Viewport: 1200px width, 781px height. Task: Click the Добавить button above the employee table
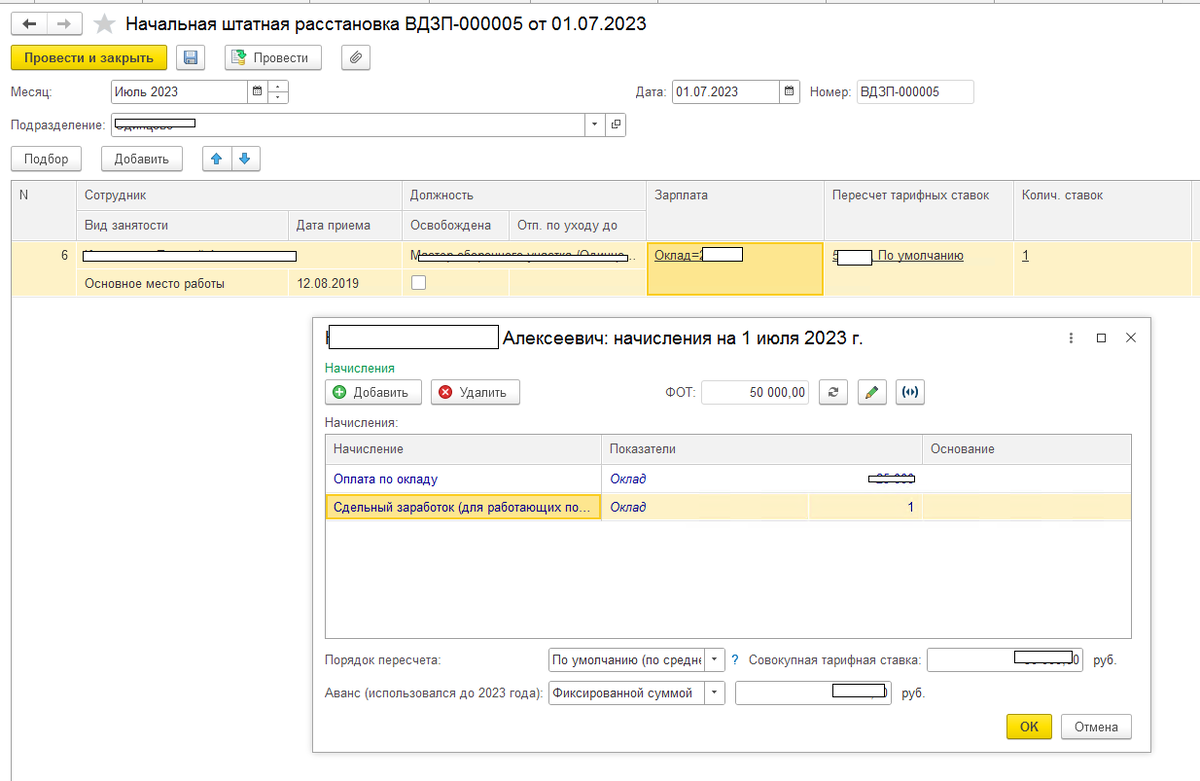[142, 159]
